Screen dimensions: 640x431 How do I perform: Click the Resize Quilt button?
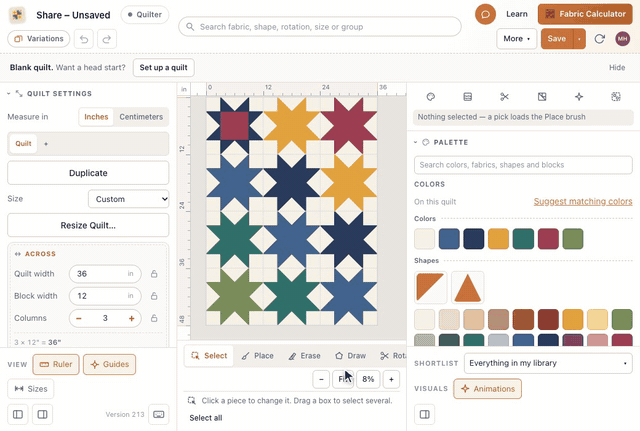click(x=88, y=225)
